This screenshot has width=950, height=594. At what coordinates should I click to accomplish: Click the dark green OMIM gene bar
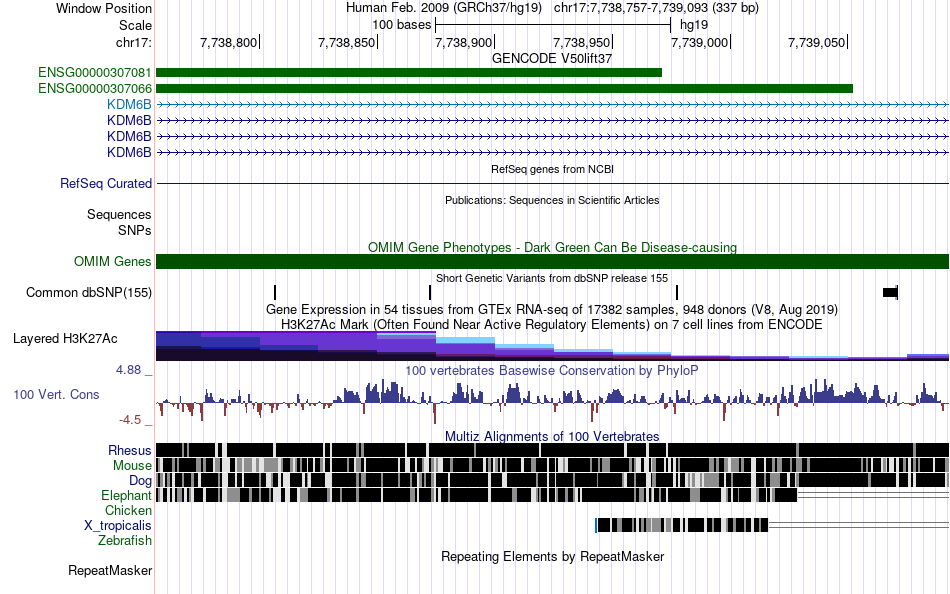553,261
